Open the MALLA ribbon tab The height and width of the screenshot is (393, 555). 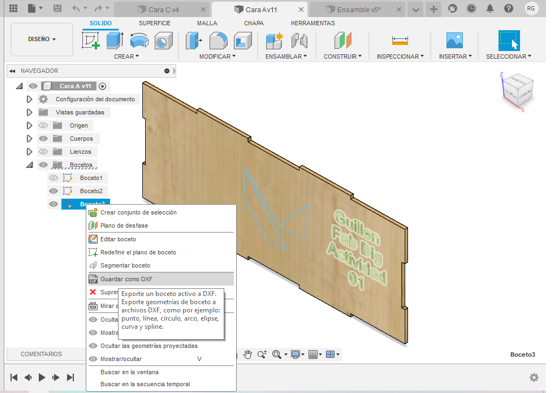click(x=207, y=23)
